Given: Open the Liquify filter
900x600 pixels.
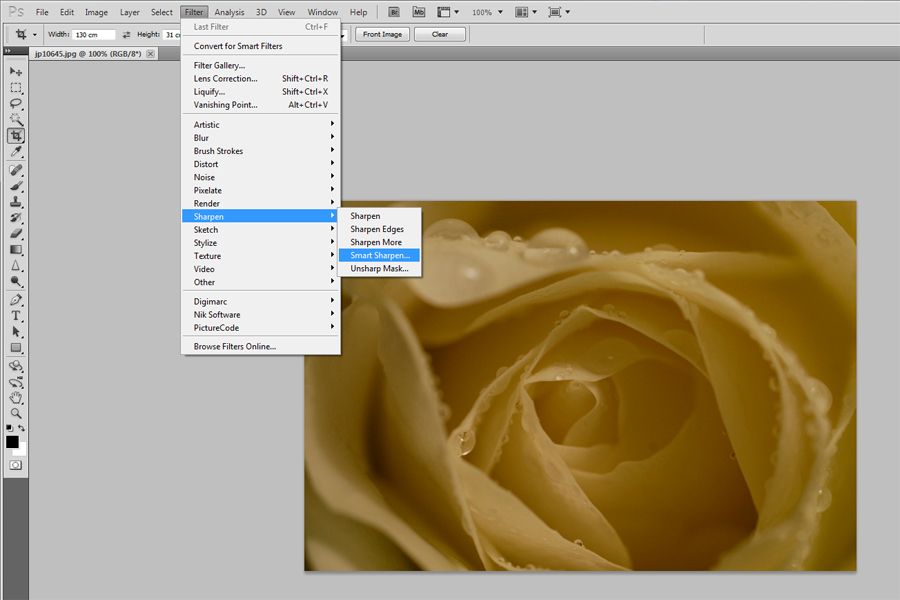Looking at the screenshot, I should pos(261,92).
